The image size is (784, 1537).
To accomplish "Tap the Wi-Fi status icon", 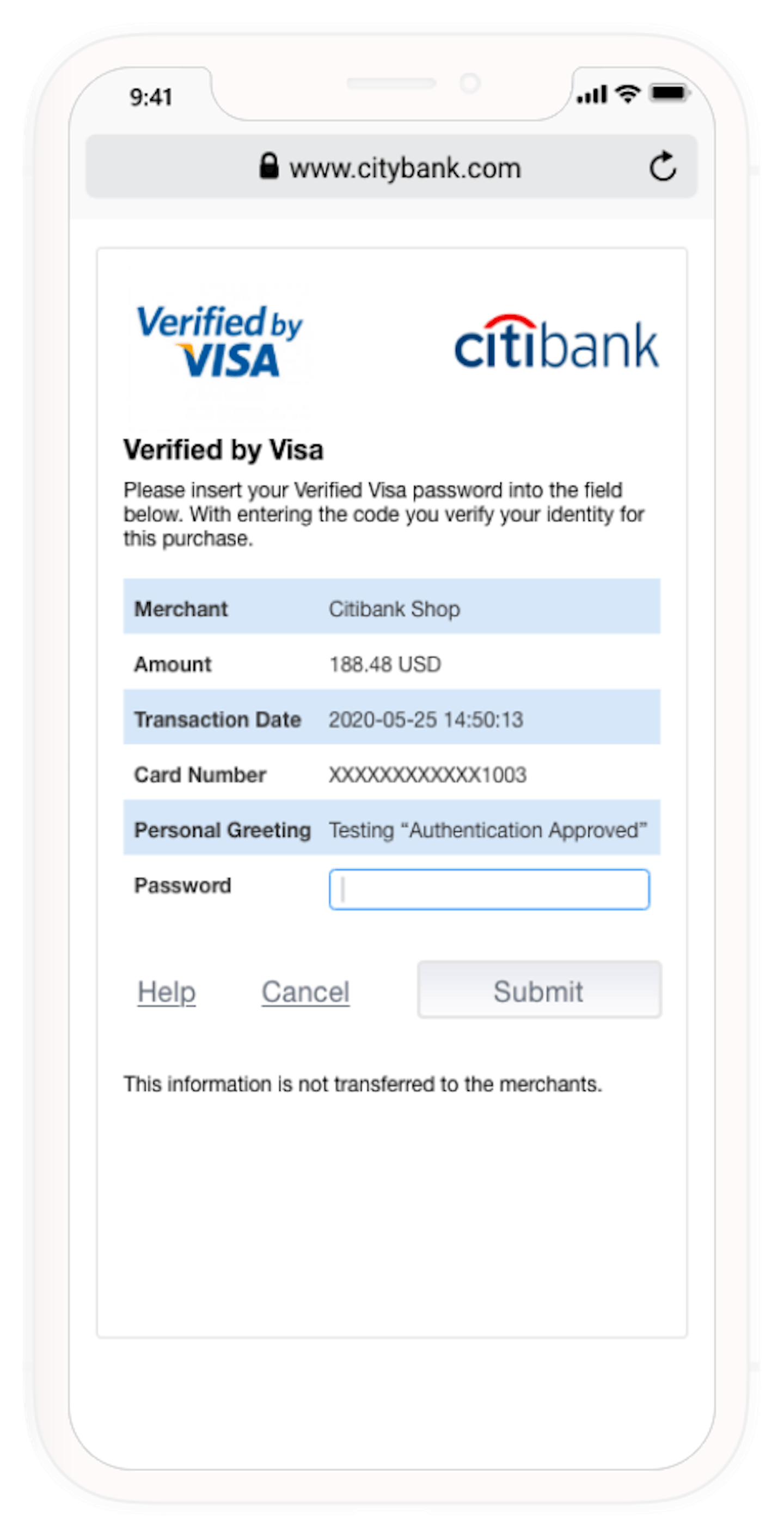I will tap(627, 94).
